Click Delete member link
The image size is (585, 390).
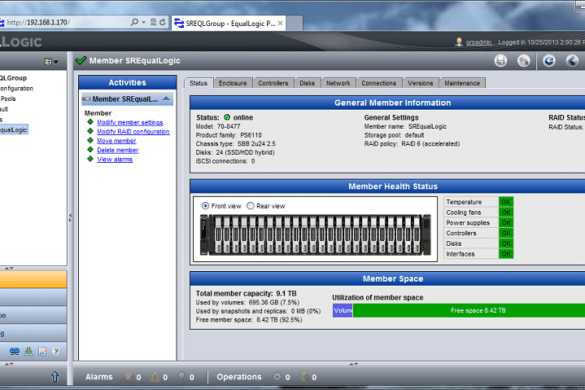118,150
